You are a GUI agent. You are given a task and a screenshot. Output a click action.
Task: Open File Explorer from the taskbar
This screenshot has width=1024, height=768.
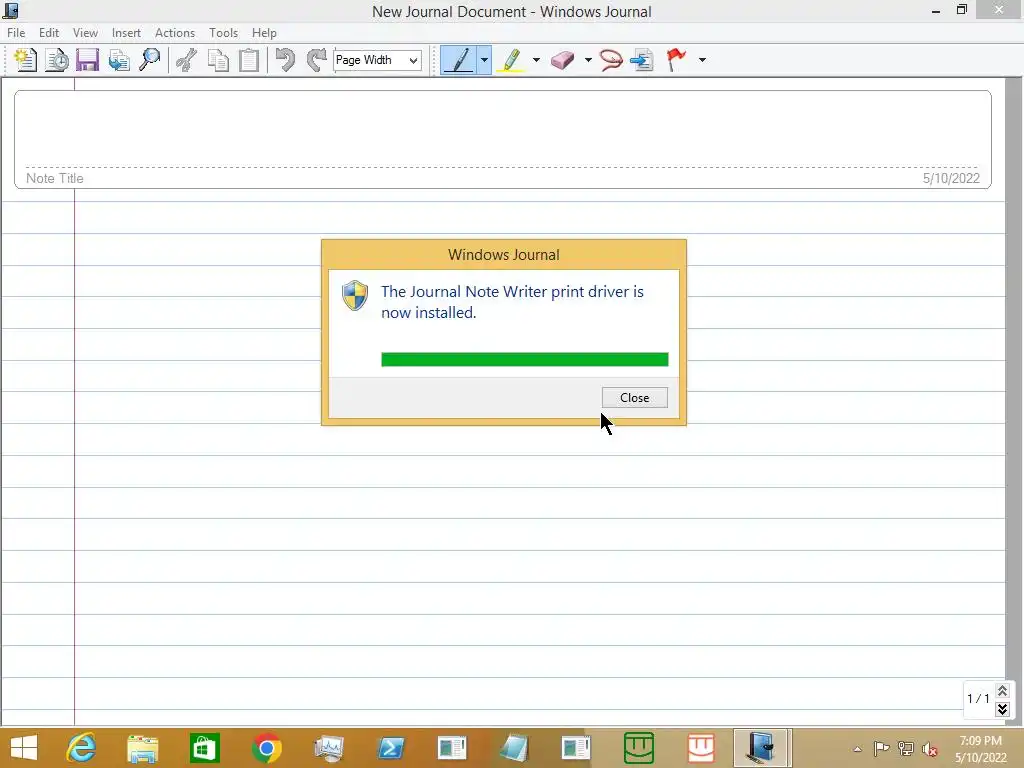(142, 748)
